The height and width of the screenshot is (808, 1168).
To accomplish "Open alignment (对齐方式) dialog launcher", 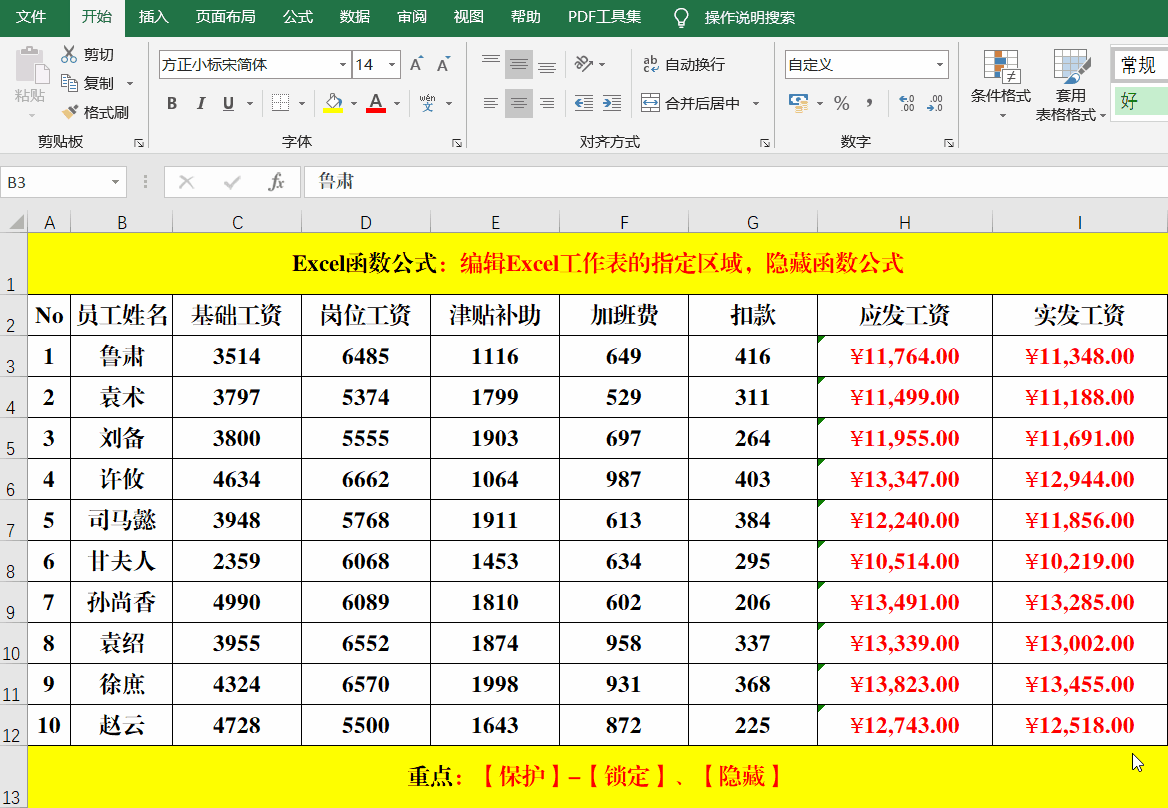I will [764, 143].
